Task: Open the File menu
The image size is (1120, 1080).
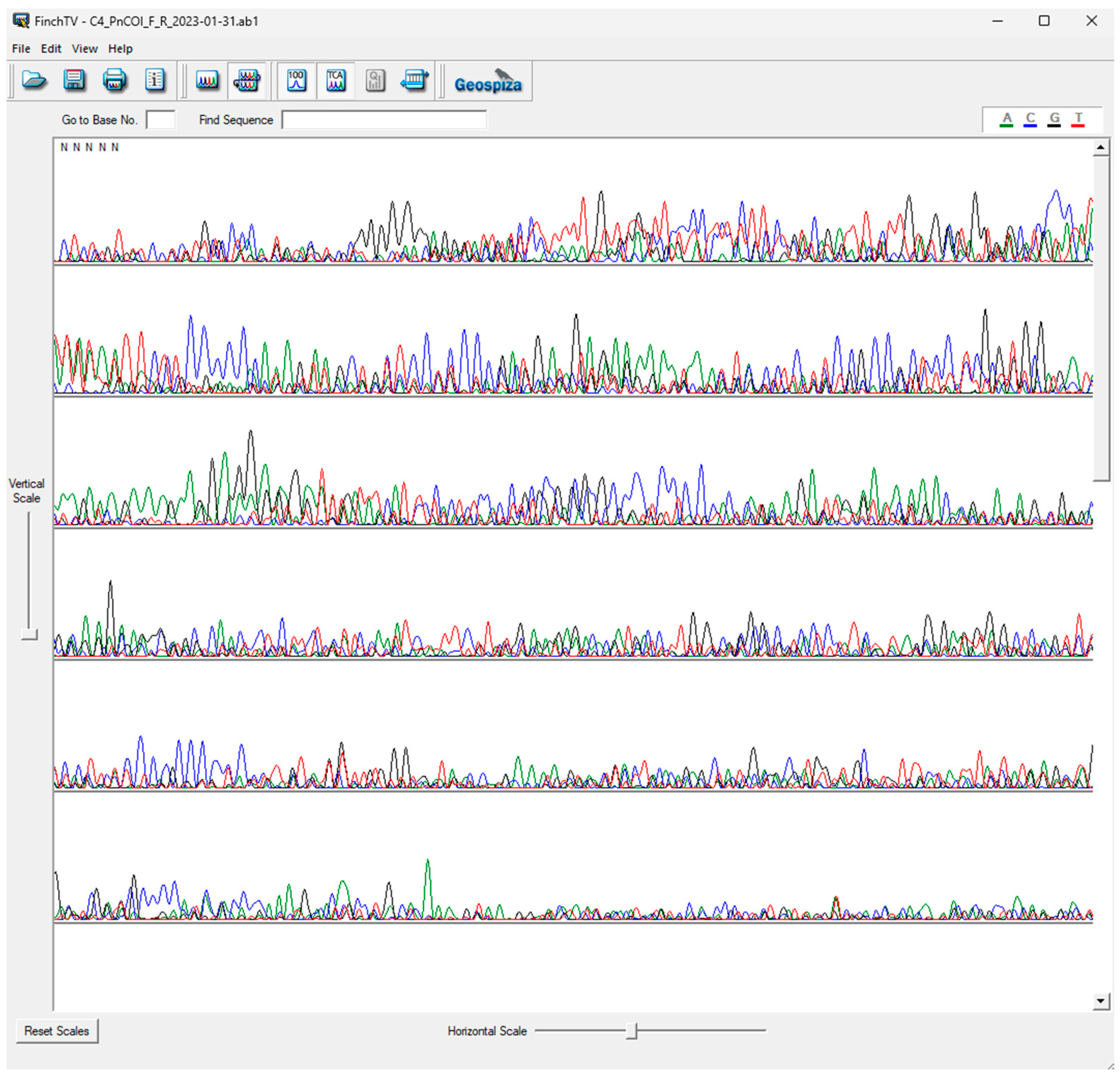Action: [x=21, y=48]
